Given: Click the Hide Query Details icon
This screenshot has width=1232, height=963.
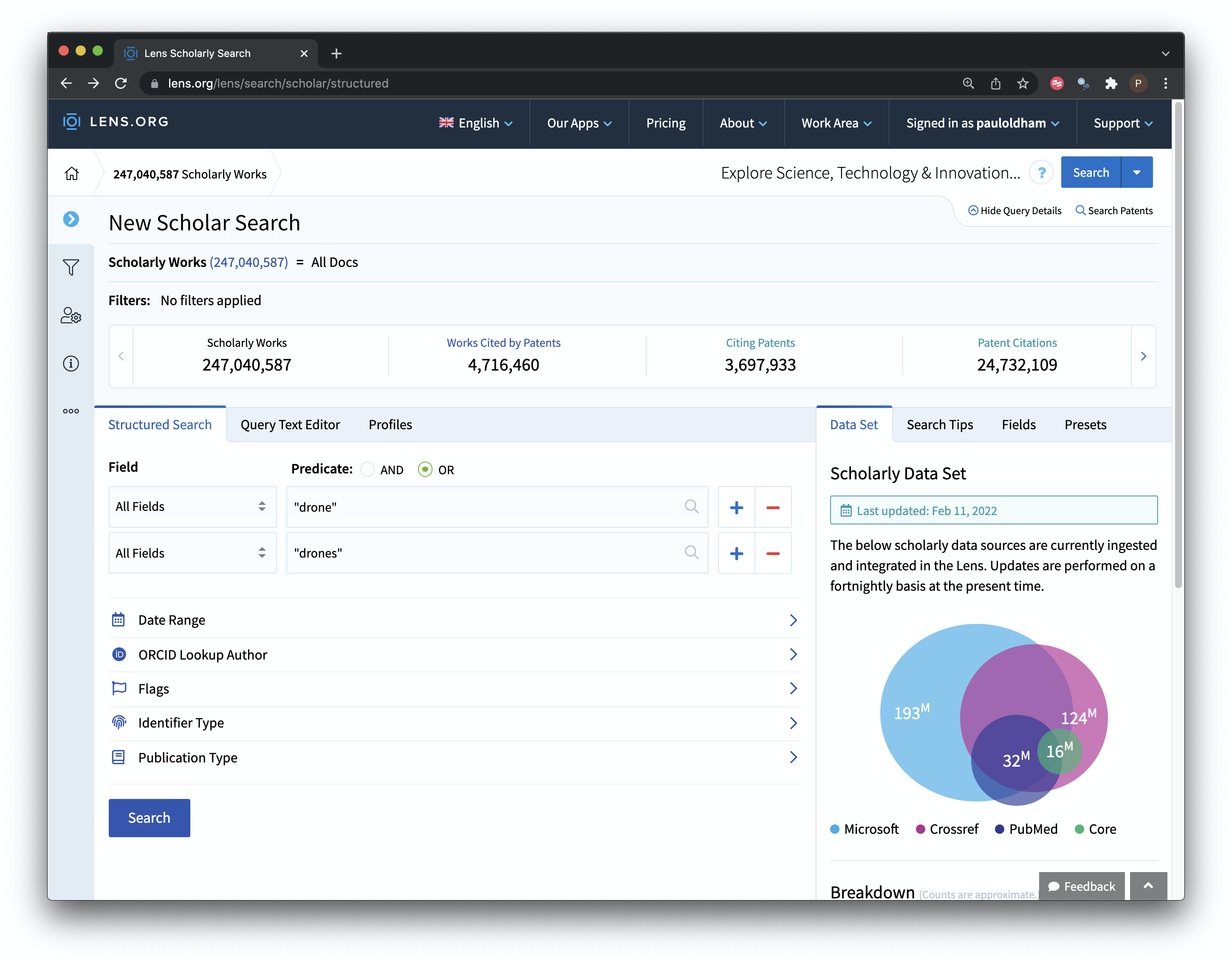Looking at the screenshot, I should pyautogui.click(x=974, y=210).
